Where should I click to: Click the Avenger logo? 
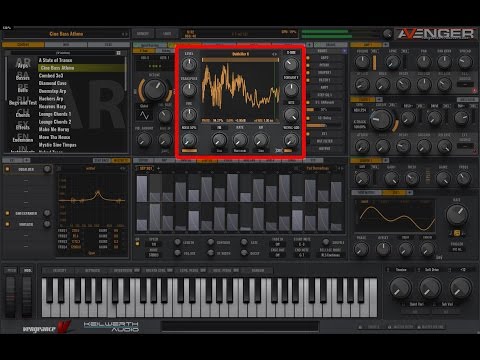(x=436, y=34)
